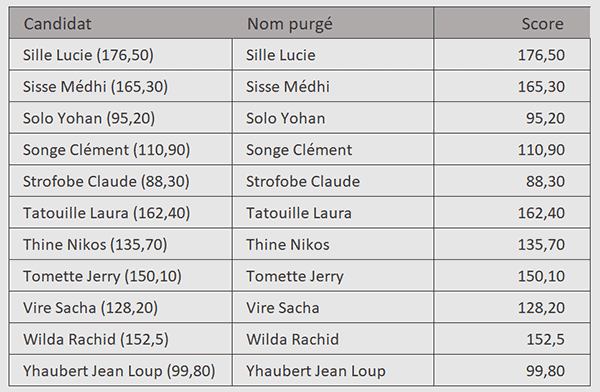Click score cell 152,5

coord(512,339)
